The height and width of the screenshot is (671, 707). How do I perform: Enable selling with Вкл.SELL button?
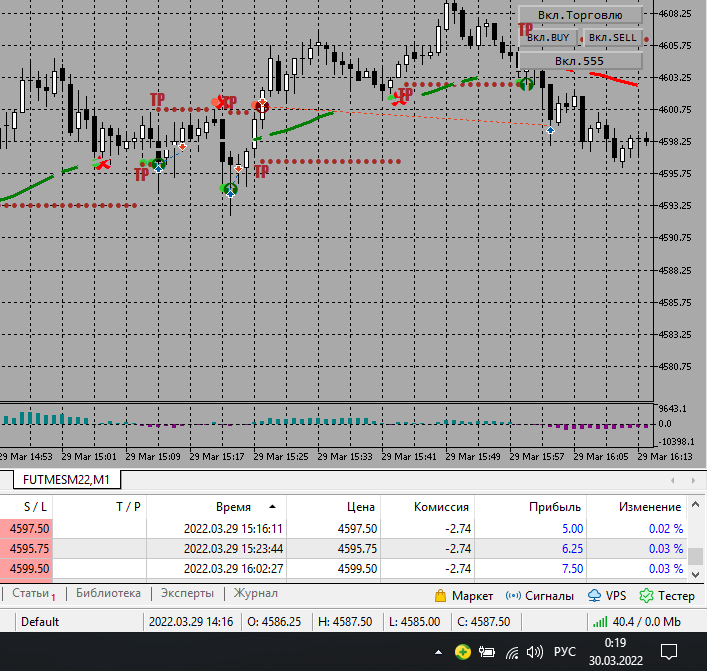click(x=612, y=38)
